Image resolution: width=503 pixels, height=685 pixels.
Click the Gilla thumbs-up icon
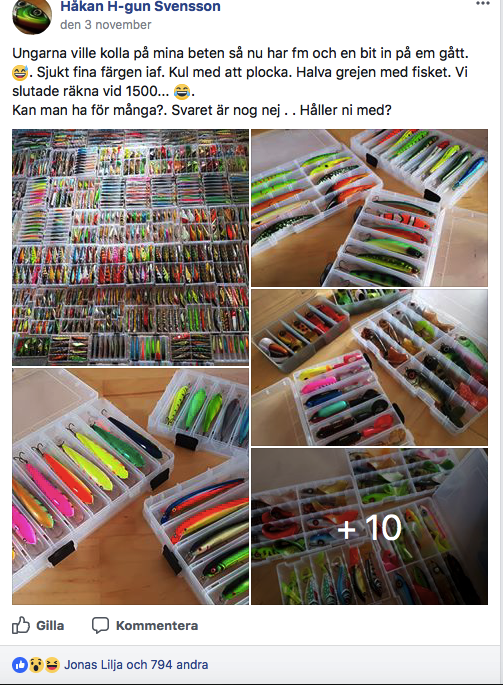point(21,625)
